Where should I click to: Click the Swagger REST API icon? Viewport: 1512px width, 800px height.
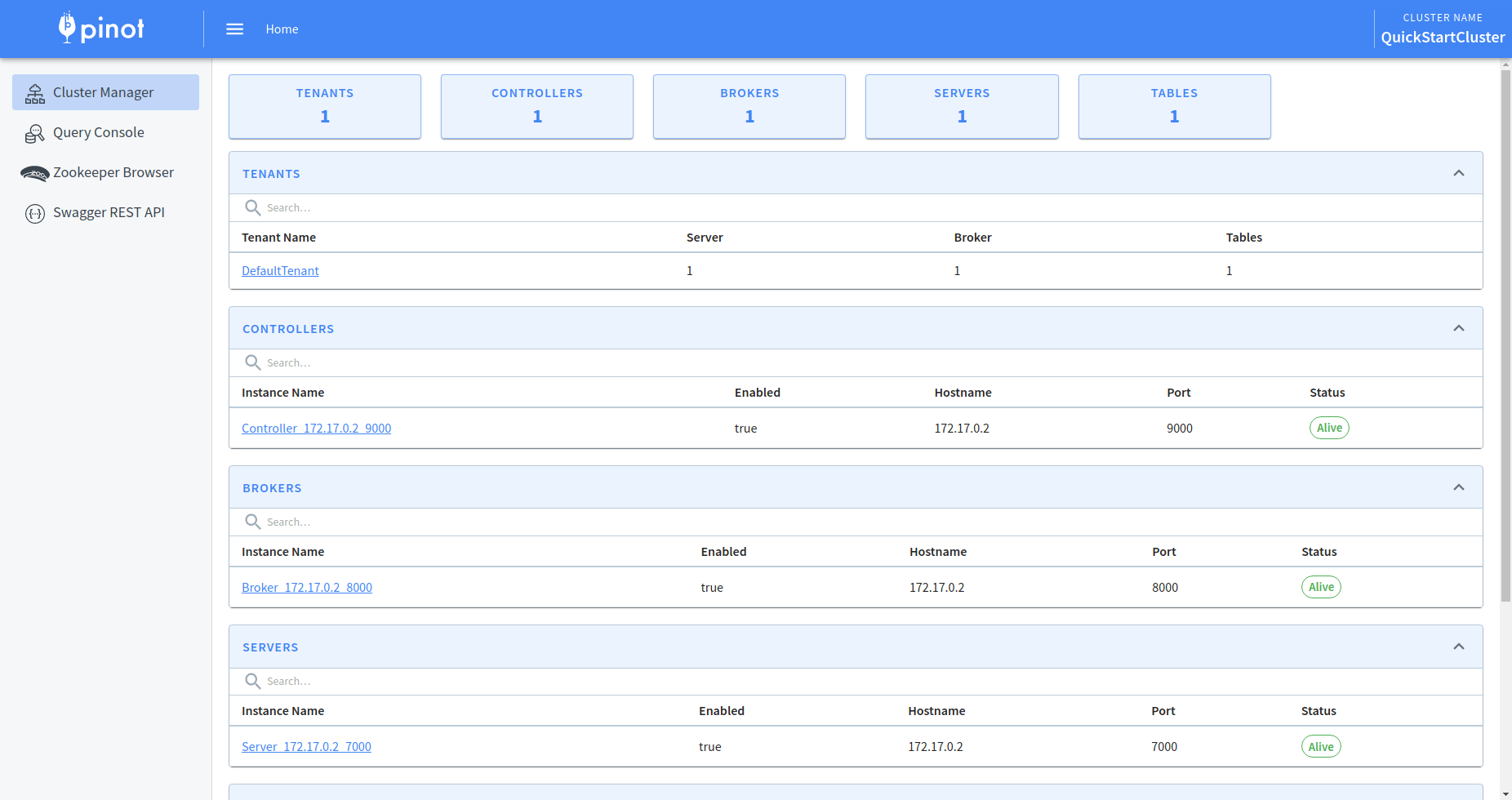pyautogui.click(x=35, y=213)
